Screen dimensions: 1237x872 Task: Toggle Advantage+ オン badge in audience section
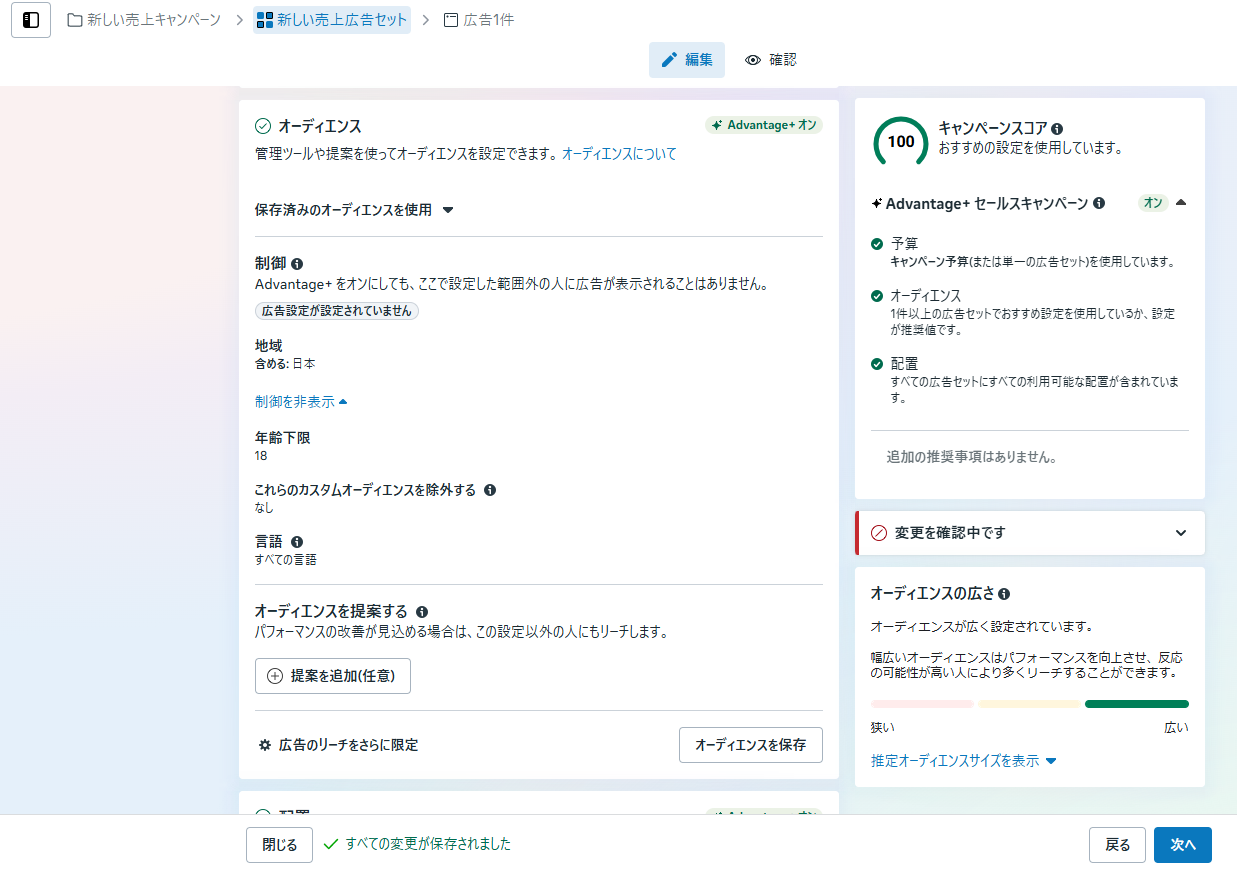pos(763,125)
